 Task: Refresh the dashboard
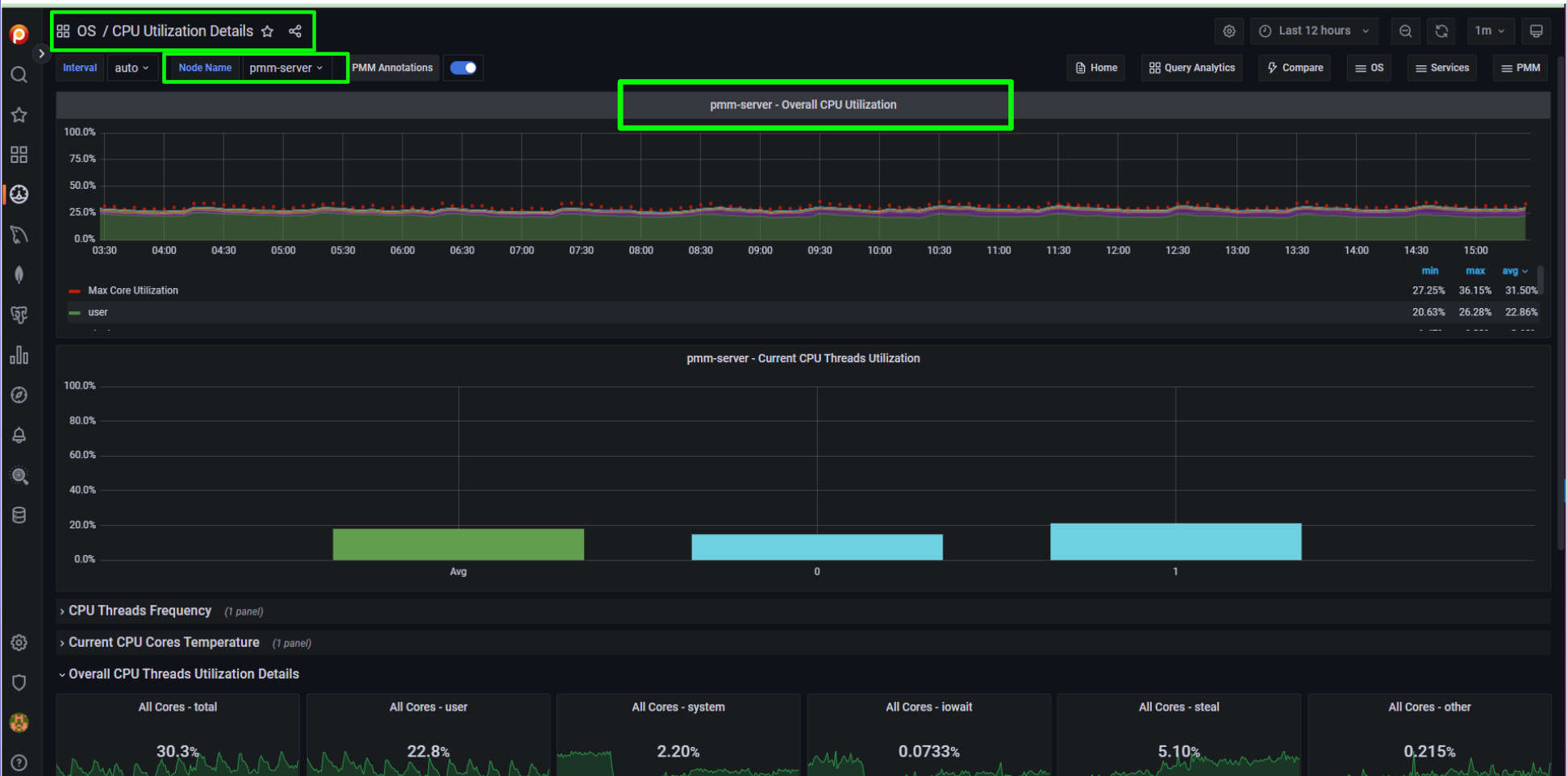[1441, 31]
